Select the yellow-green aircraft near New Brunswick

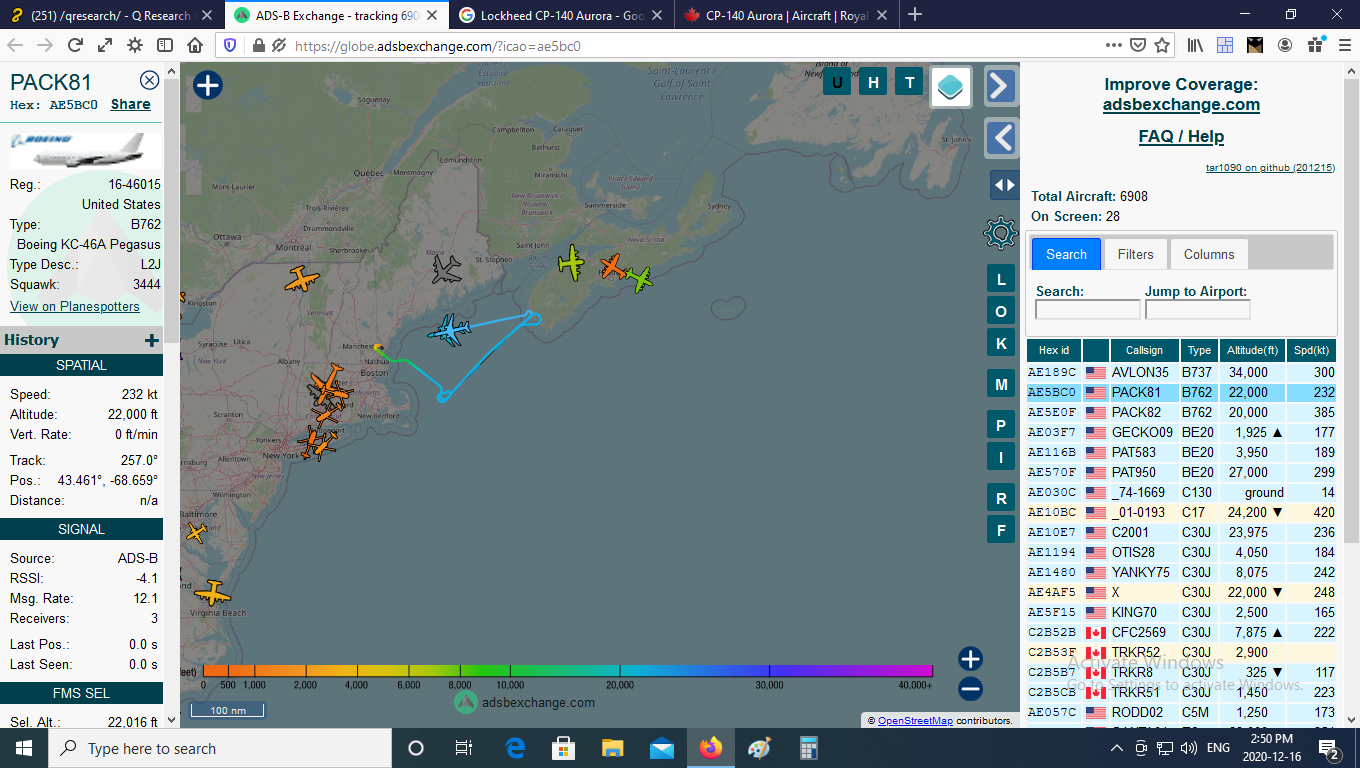(571, 262)
